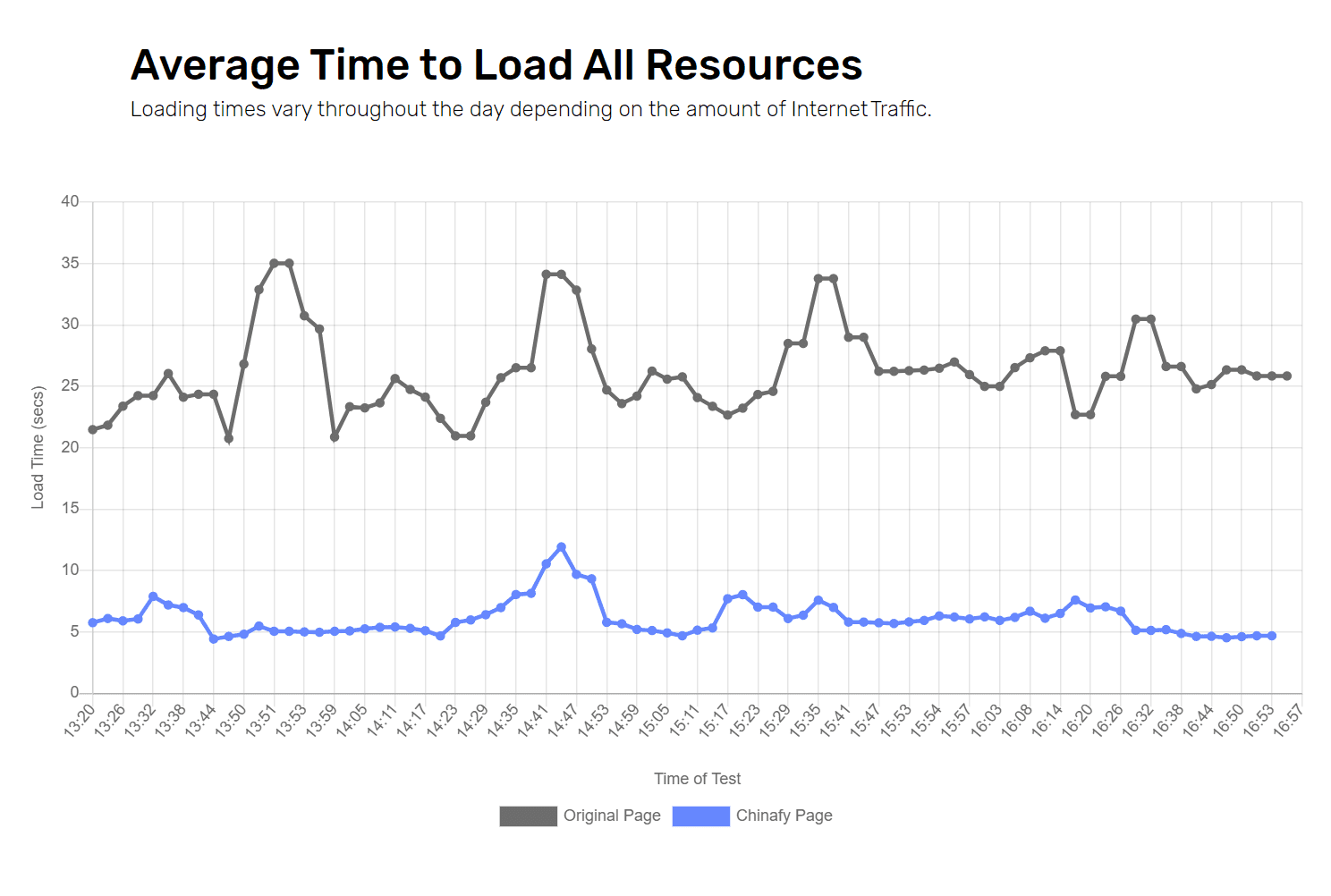Click the Load Time (secs) axis title

[38, 447]
